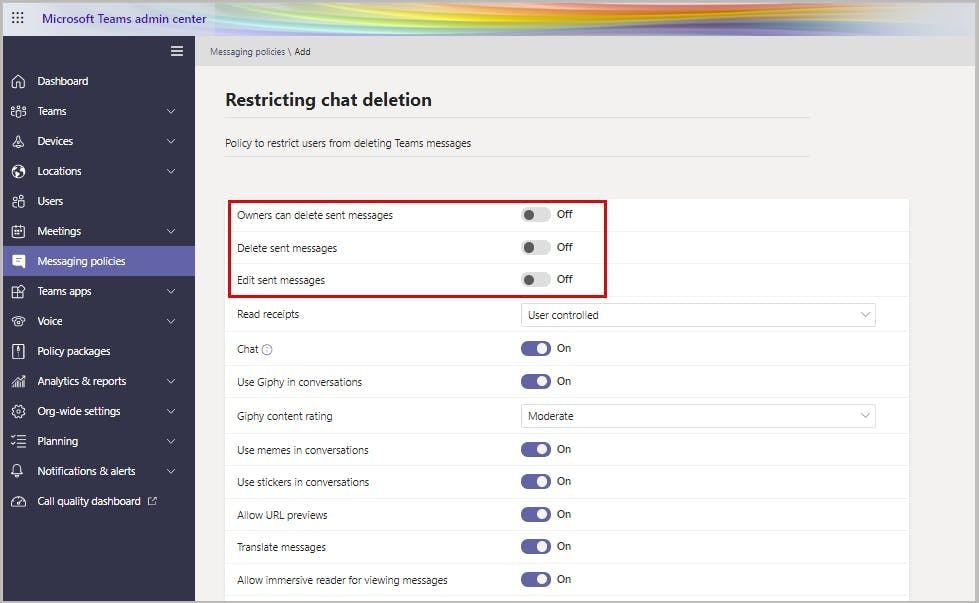Toggle off Translate messages

tap(536, 547)
